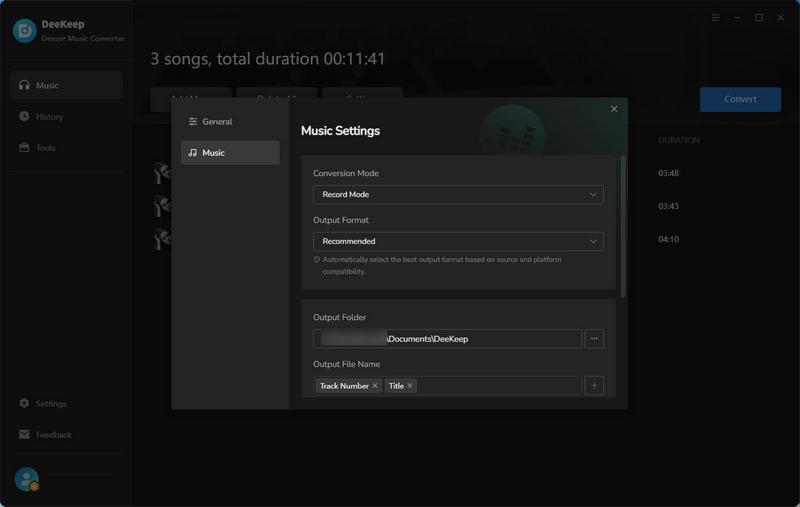Open the Feedback page
The width and height of the screenshot is (800, 507).
(x=66, y=435)
